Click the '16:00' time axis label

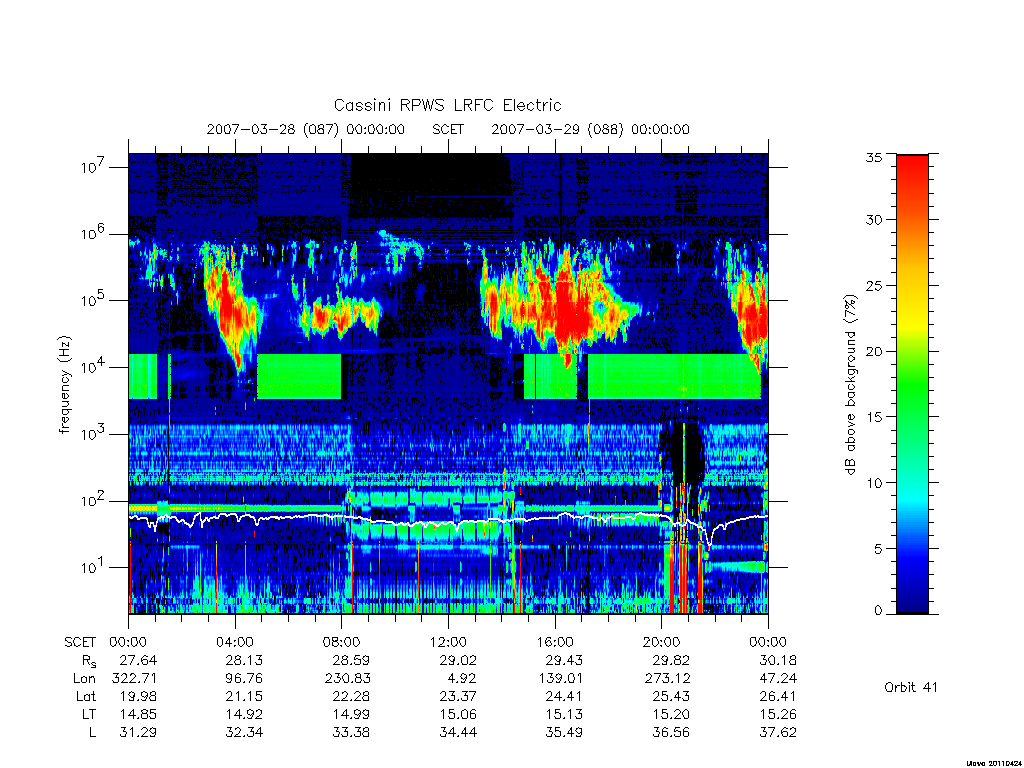coord(555,642)
